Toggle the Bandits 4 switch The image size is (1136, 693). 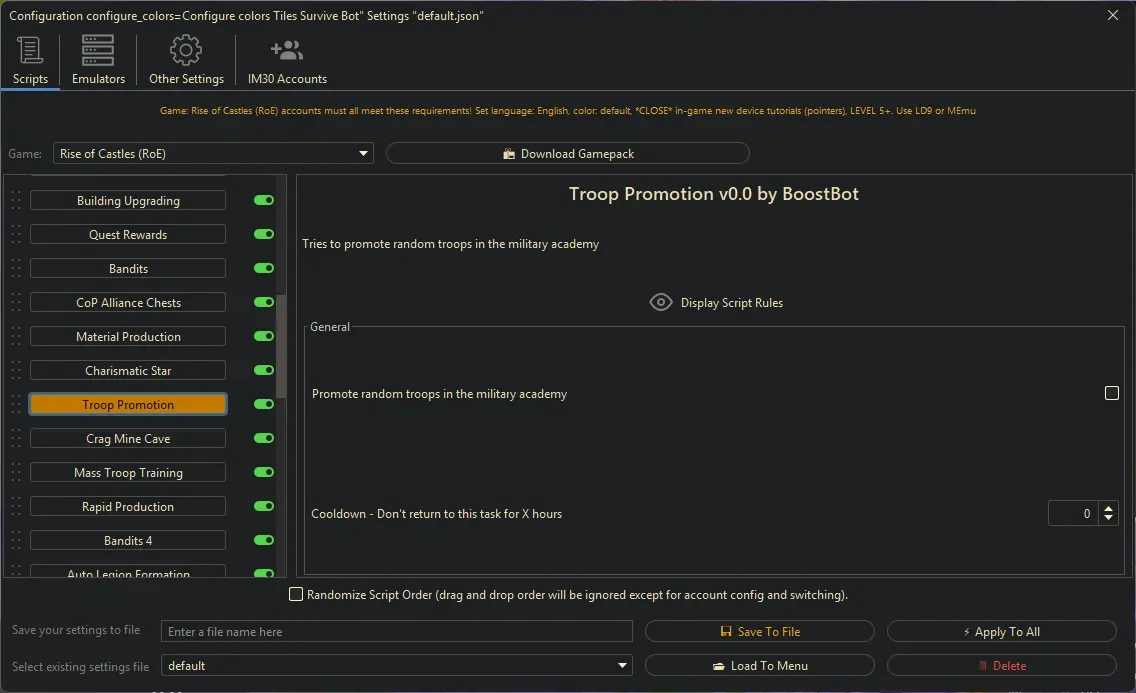pos(264,540)
